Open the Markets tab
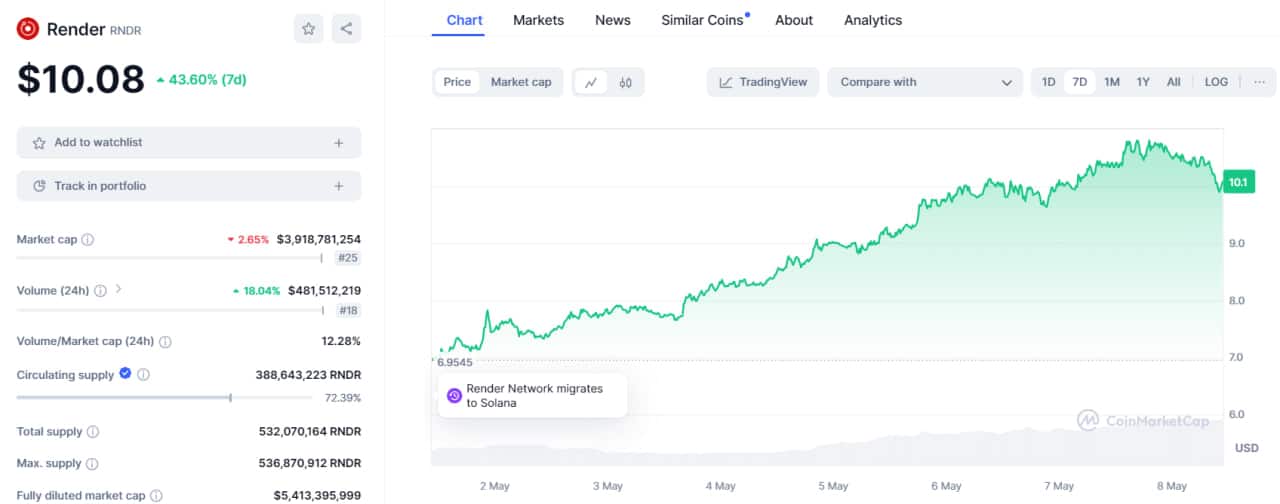 [x=538, y=20]
